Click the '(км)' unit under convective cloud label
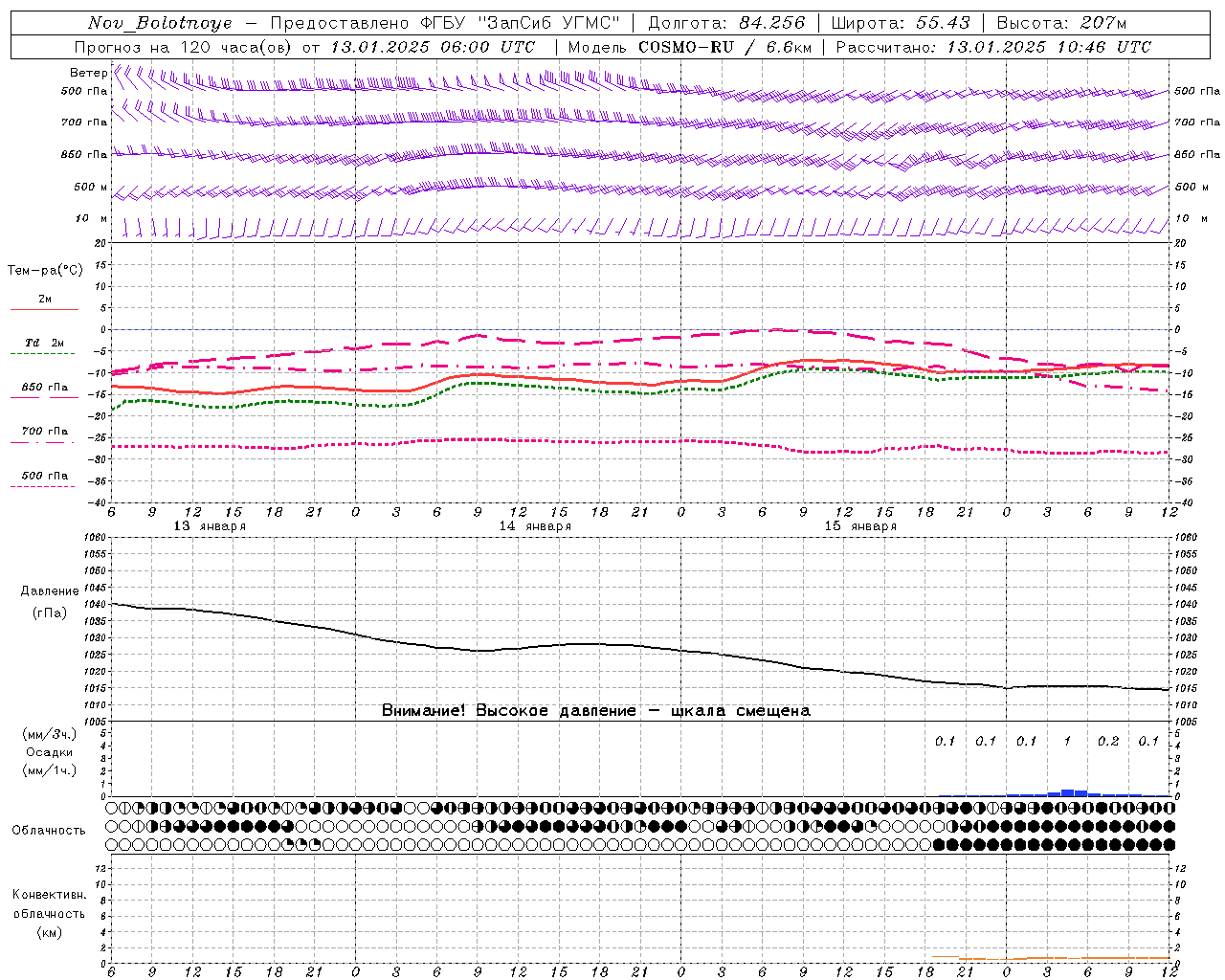 tap(49, 932)
